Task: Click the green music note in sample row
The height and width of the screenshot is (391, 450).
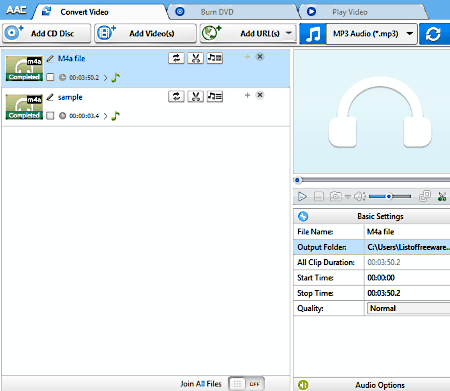Action: point(115,116)
